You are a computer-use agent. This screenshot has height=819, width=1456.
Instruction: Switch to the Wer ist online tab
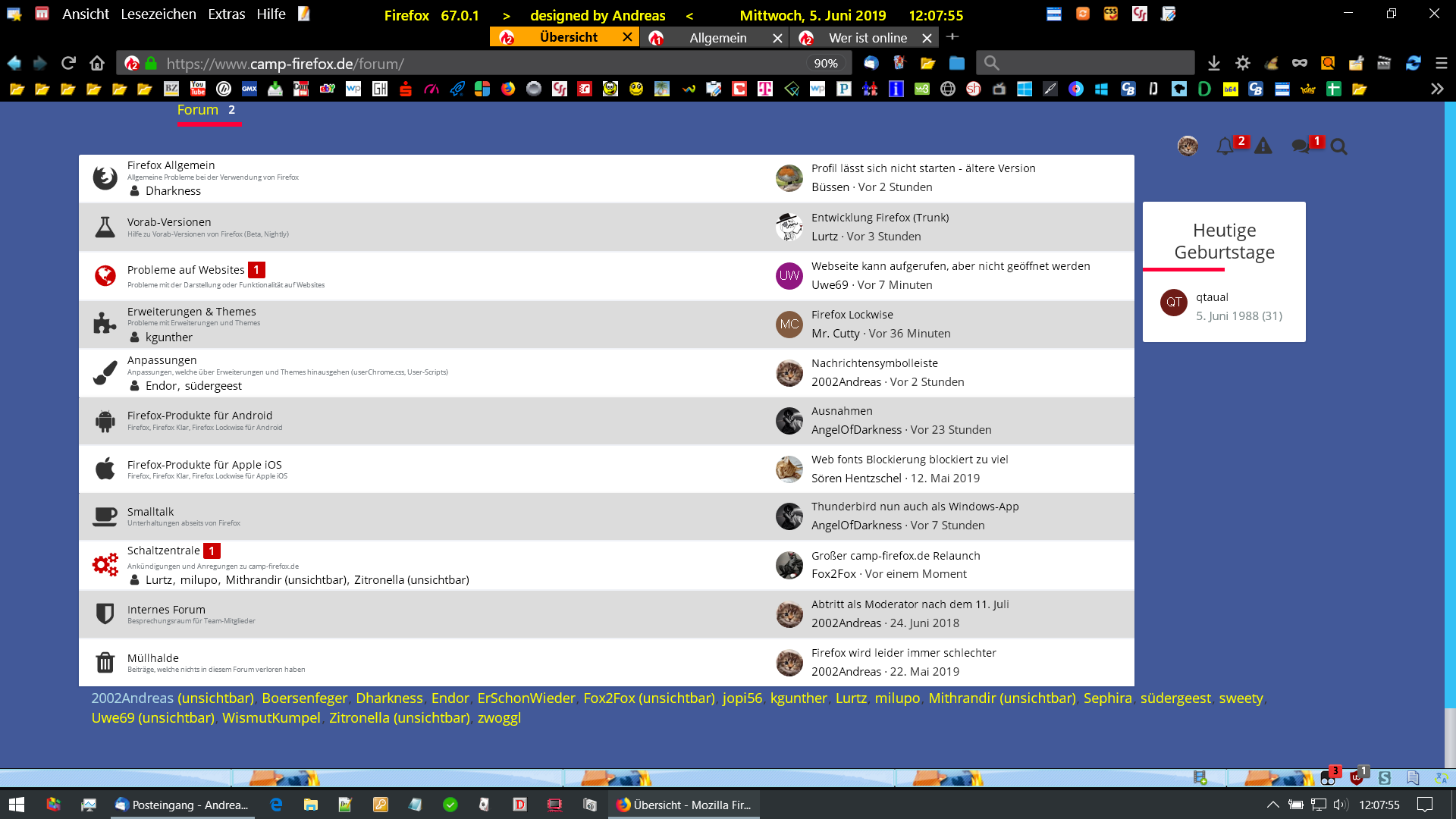click(x=868, y=38)
